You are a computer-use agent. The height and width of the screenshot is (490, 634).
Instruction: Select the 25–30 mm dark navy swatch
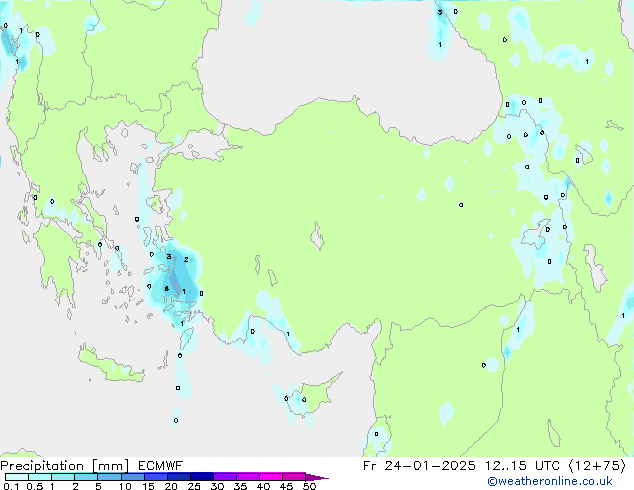pos(201,477)
